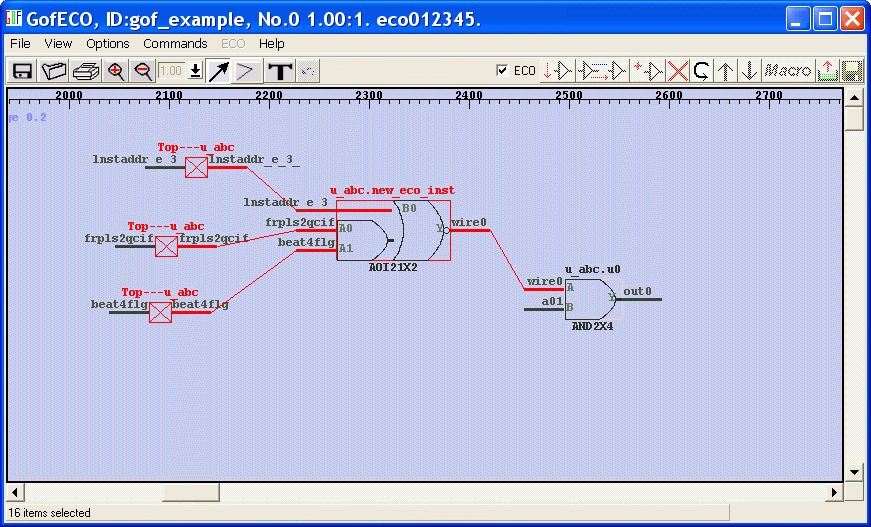The image size is (871, 527).
Task: Uncheck the ECO checkbox
Action: 503,71
